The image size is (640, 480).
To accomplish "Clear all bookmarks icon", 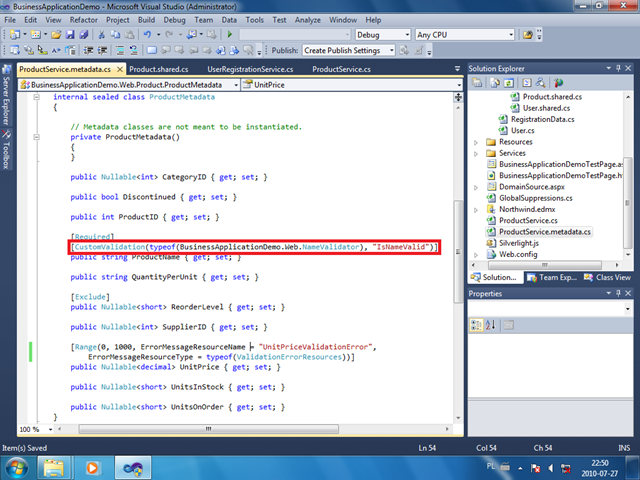I will [248, 50].
